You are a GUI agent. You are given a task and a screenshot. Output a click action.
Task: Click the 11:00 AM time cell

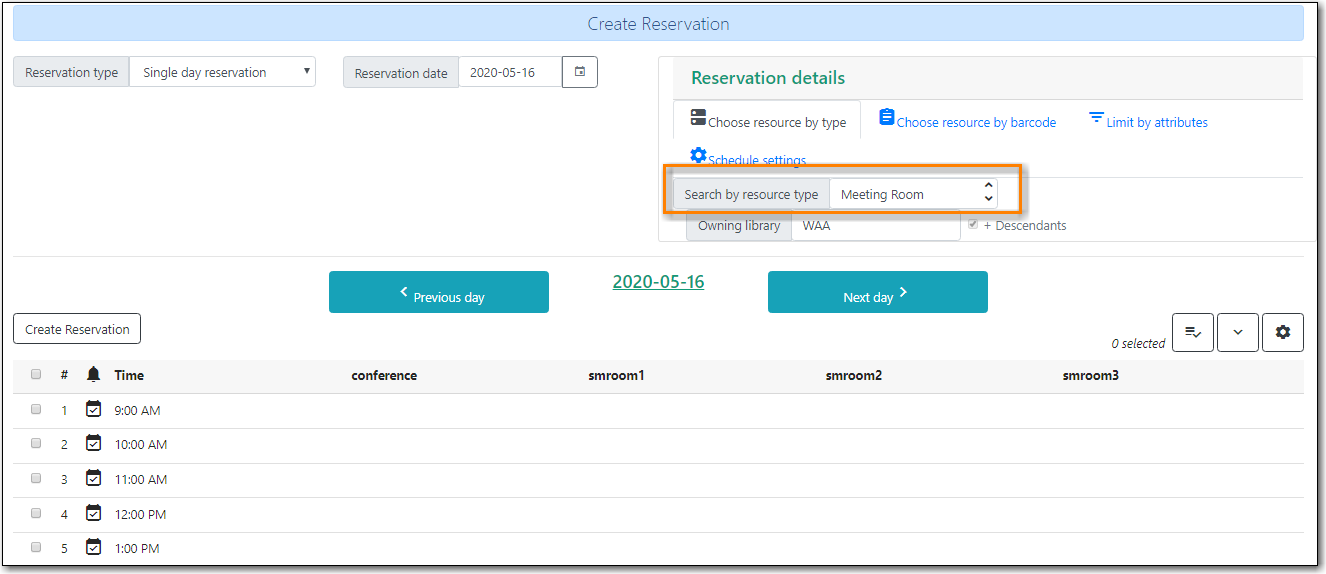tap(141, 479)
